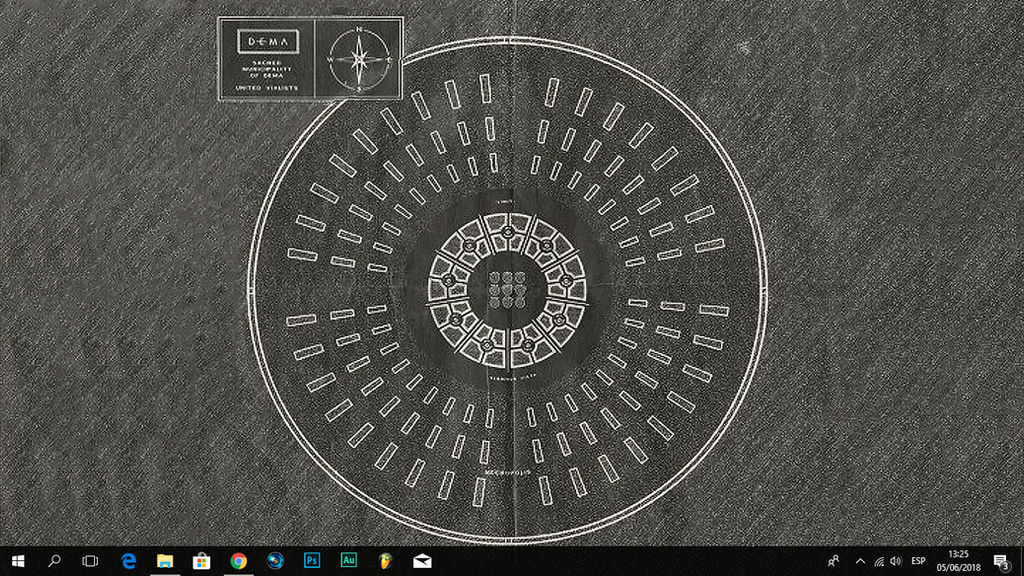Change the ESP input language
The image size is (1024, 576).
tap(918, 561)
